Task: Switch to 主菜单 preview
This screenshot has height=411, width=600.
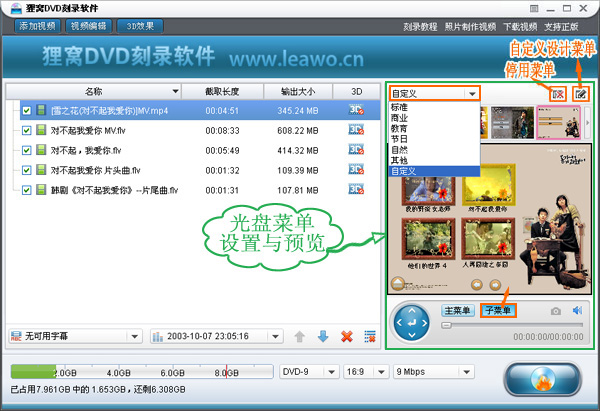Action: click(457, 310)
